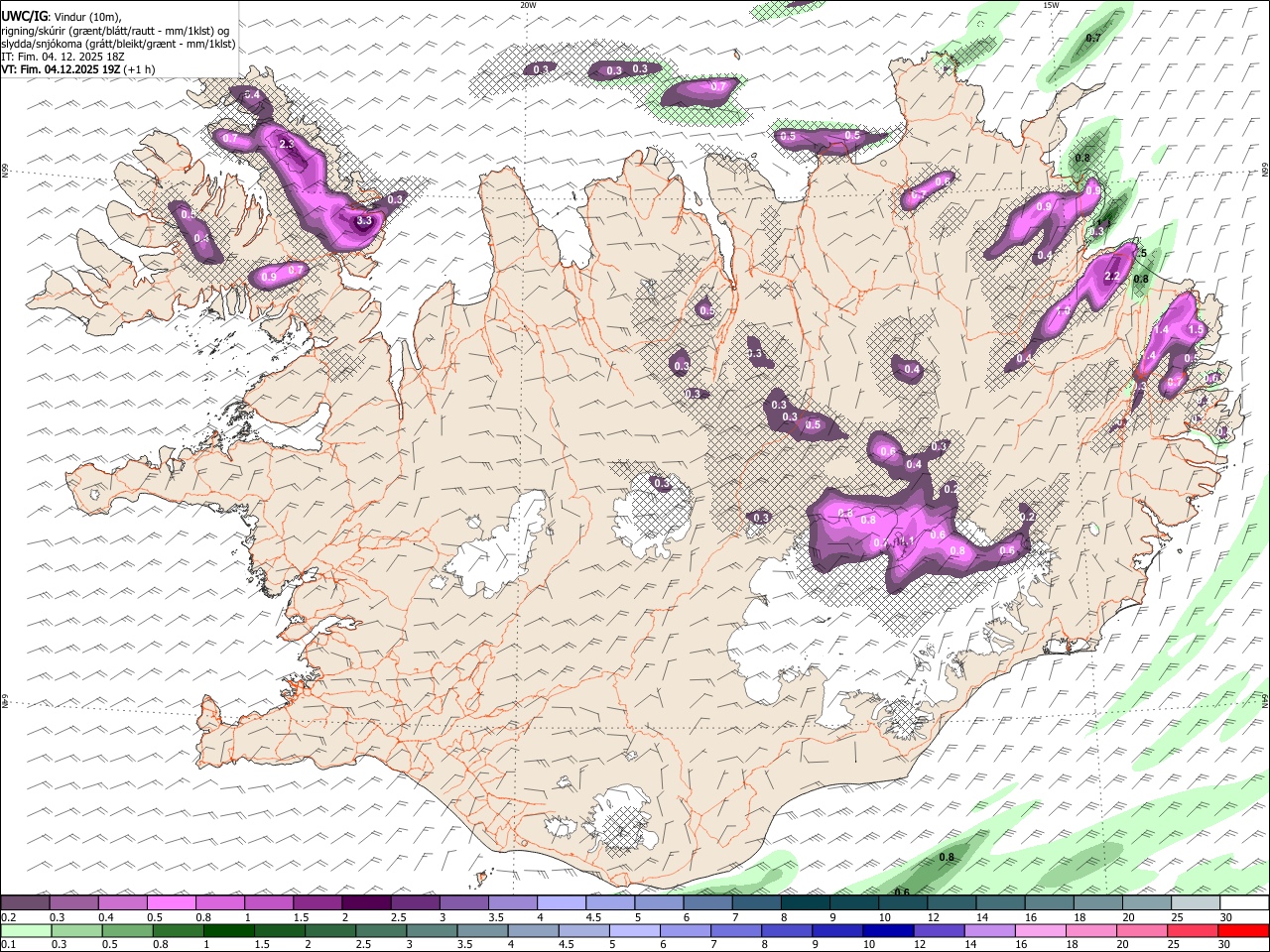Click the dark mauve 0.2 legend swatch
The image size is (1270, 952).
coord(25,903)
